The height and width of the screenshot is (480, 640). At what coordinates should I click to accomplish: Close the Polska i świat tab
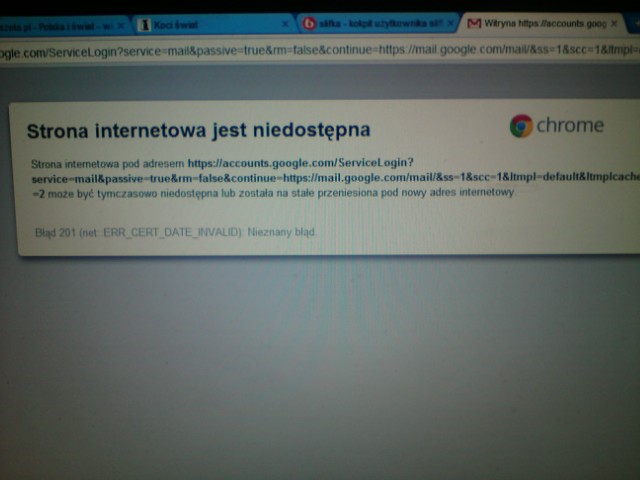click(x=121, y=25)
